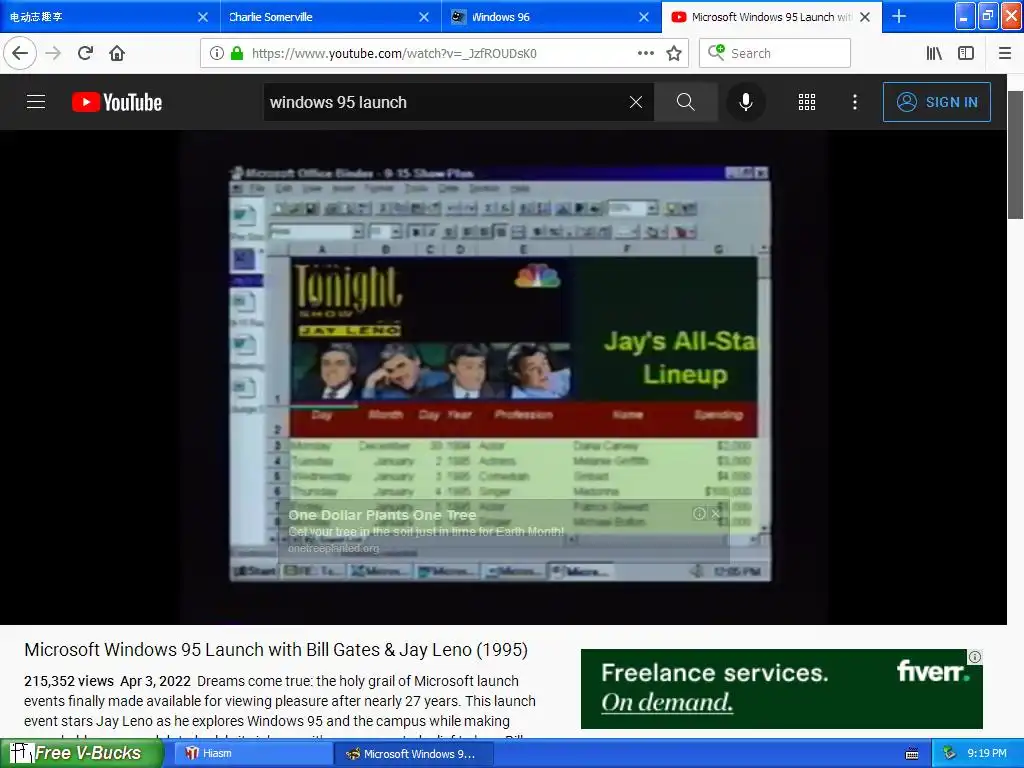Reload the current page
The width and height of the screenshot is (1024, 768).
point(85,53)
